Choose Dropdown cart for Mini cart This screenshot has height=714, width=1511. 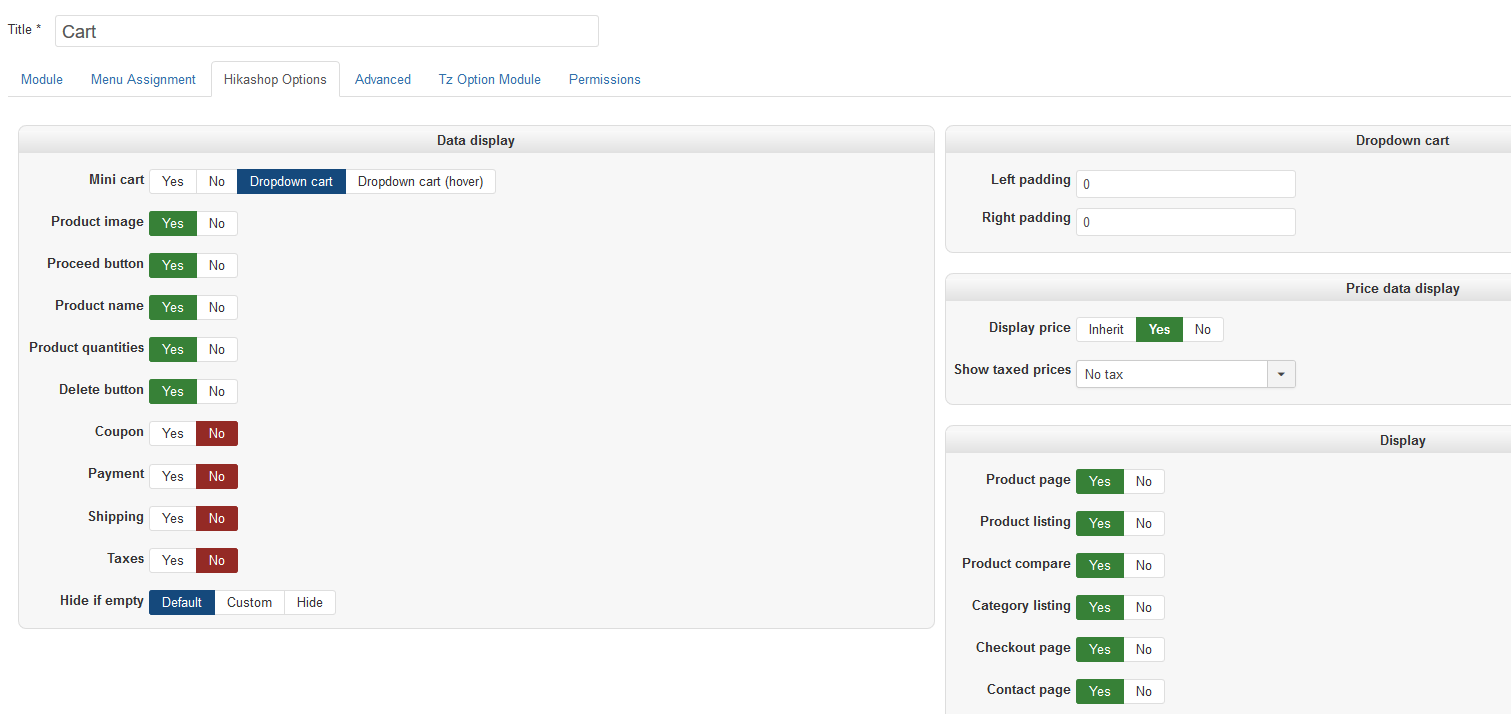click(292, 181)
